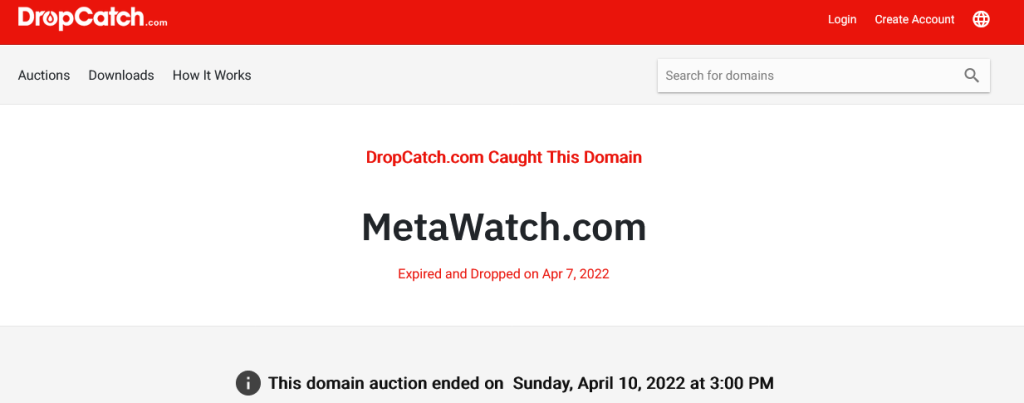Click "This domain auction ended on" label
This screenshot has width=1024, height=403.
(385, 383)
